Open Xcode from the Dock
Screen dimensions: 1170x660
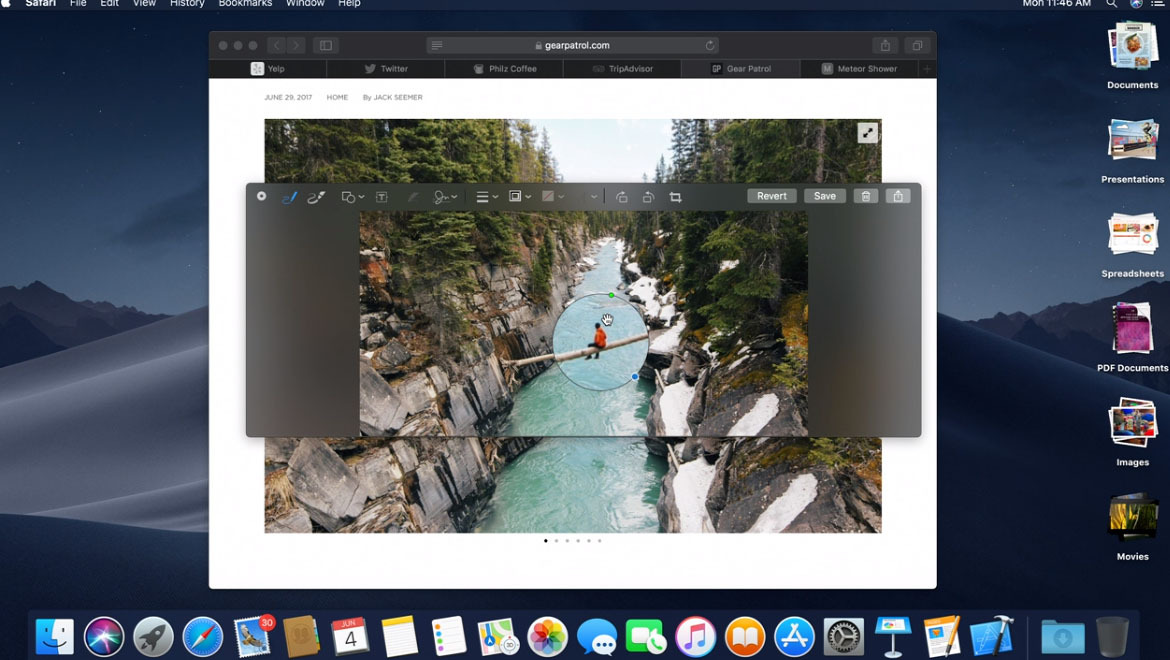pos(991,637)
